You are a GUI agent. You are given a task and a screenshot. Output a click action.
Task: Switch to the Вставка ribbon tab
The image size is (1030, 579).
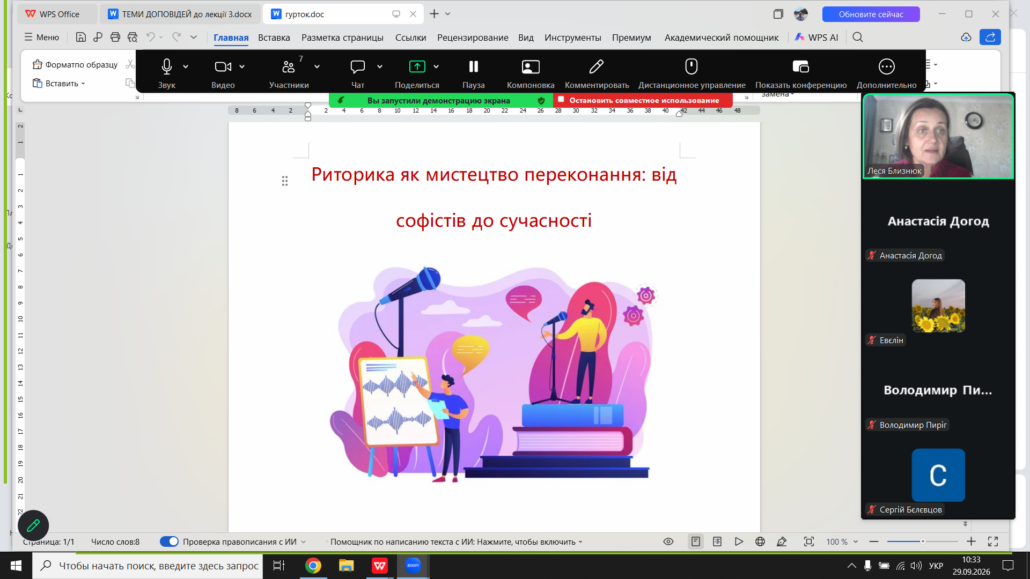click(274, 37)
